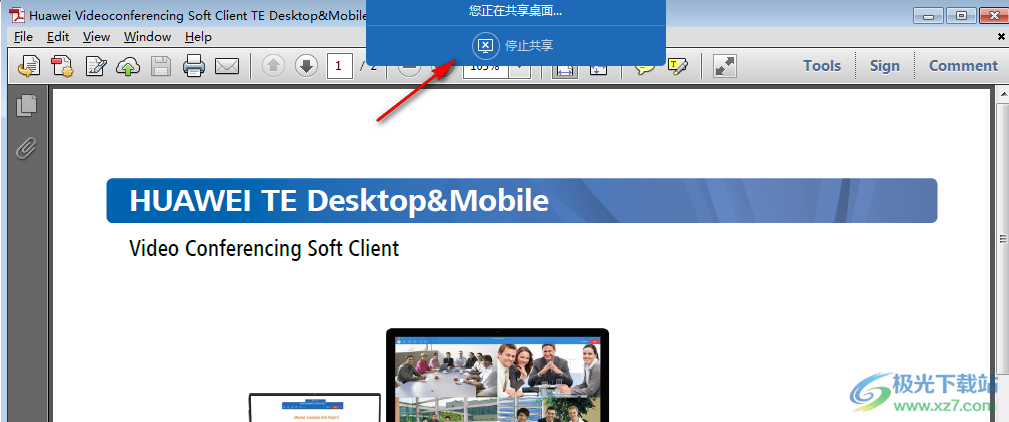Click the Create PDF toolbar icon

pos(62,66)
